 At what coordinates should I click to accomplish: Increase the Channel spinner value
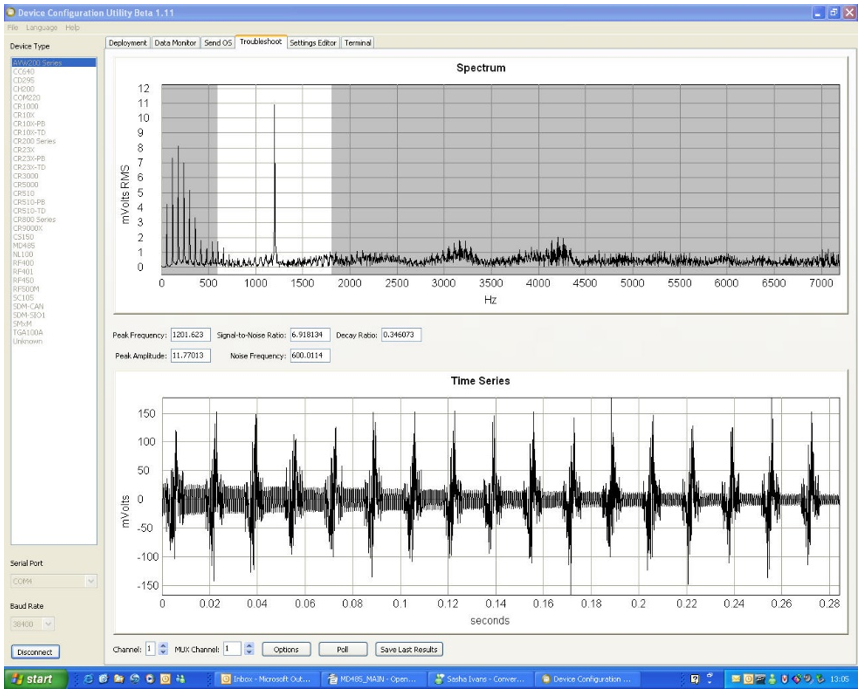click(165, 645)
